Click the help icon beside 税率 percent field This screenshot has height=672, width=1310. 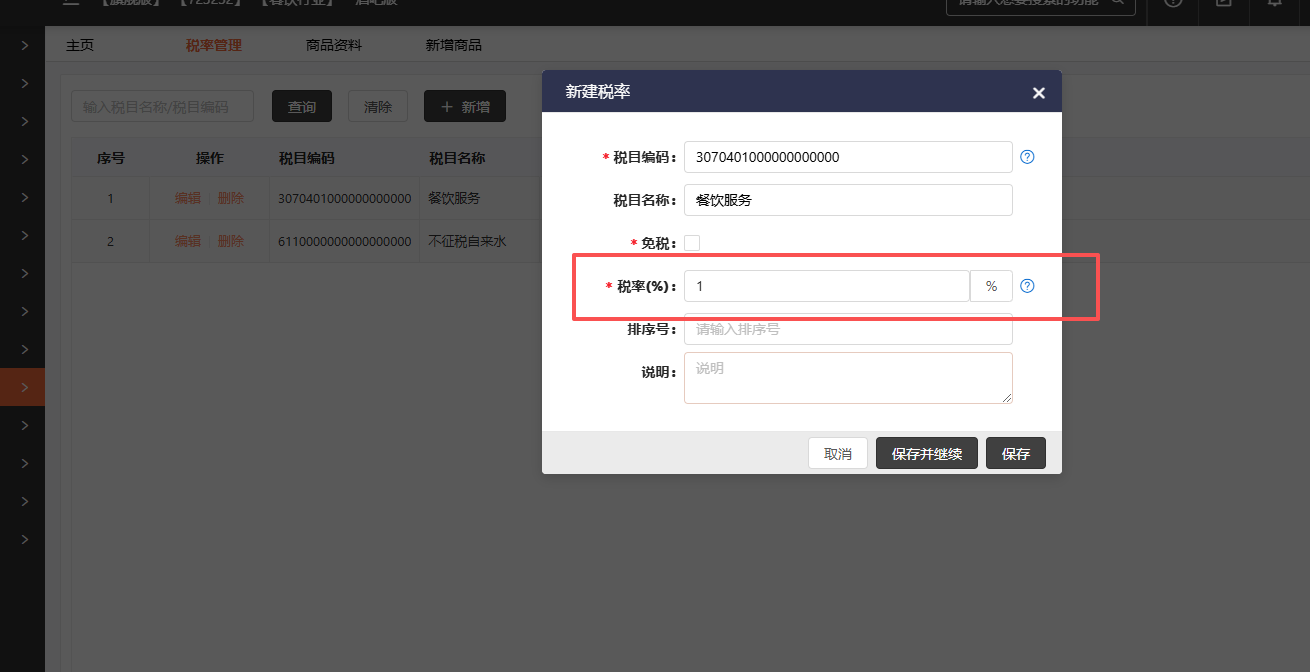pos(1026,286)
